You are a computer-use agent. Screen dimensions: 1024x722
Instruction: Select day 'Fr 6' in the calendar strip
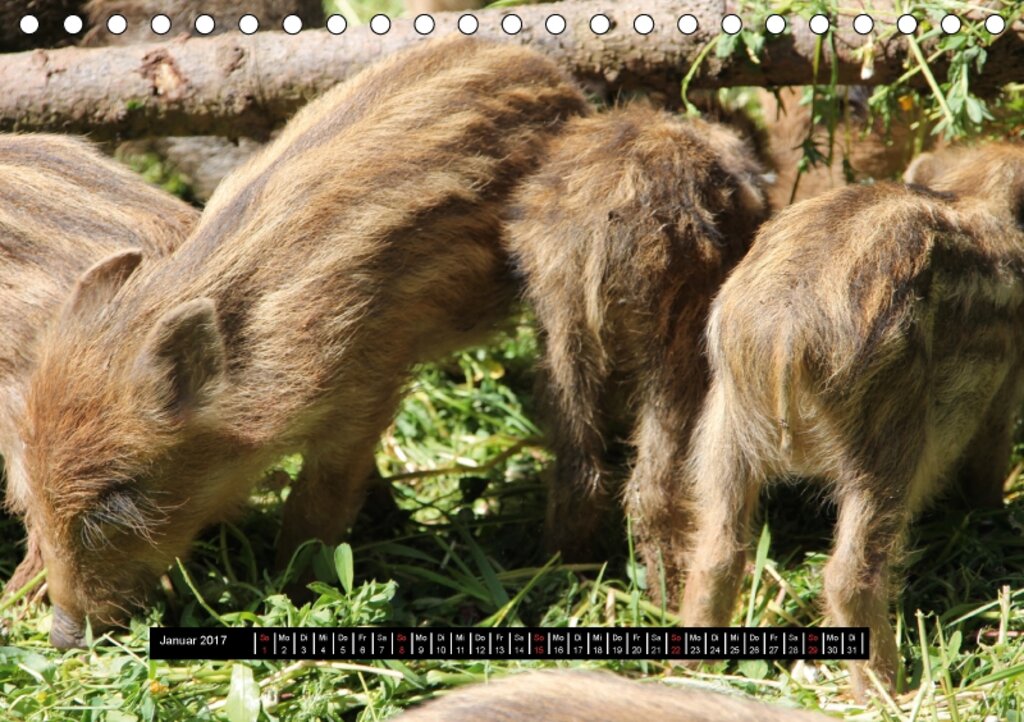click(x=362, y=644)
